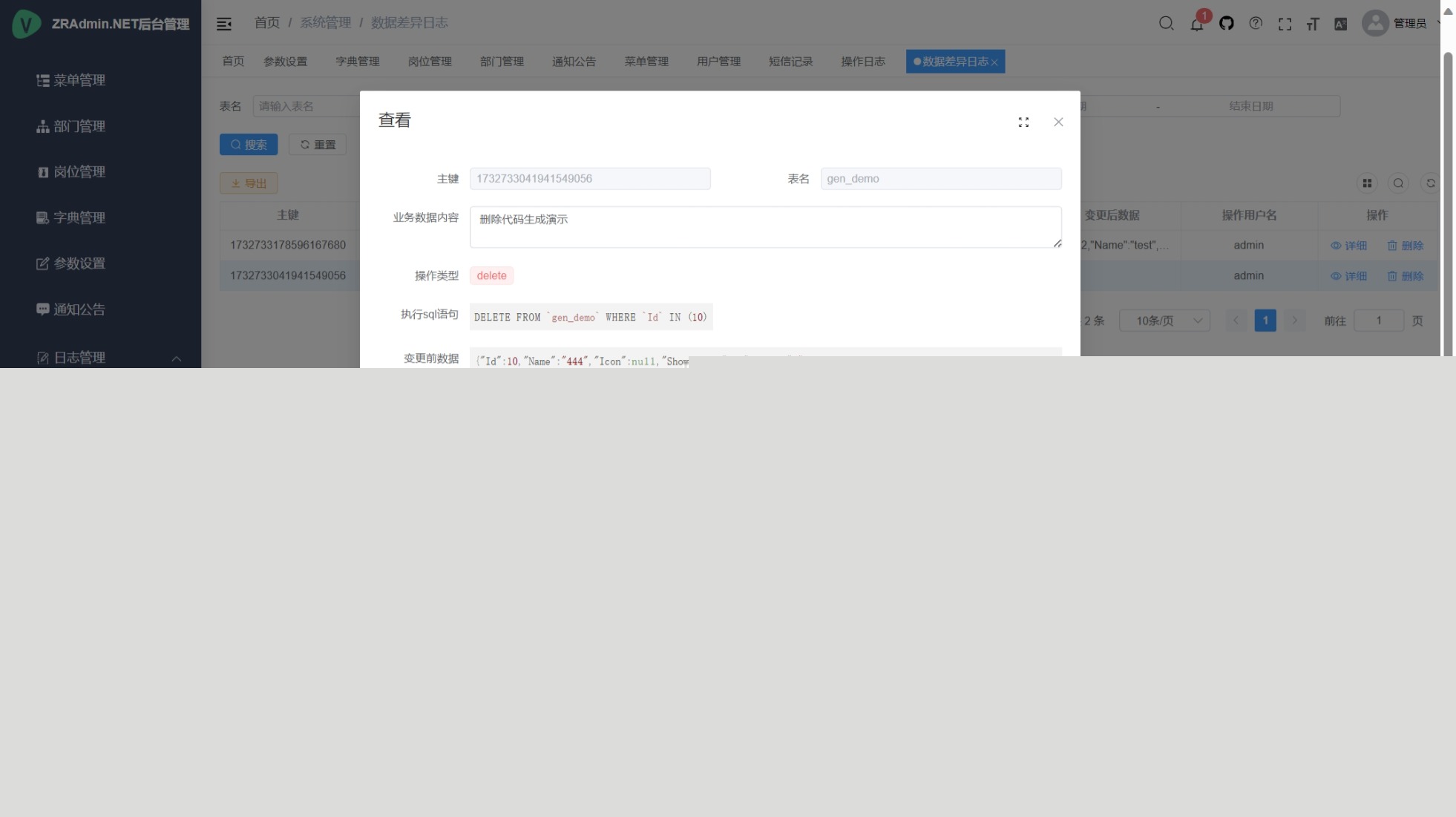Image resolution: width=1456 pixels, height=817 pixels.
Task: Toggle the sidebar collapse hamburger icon
Action: point(223,24)
